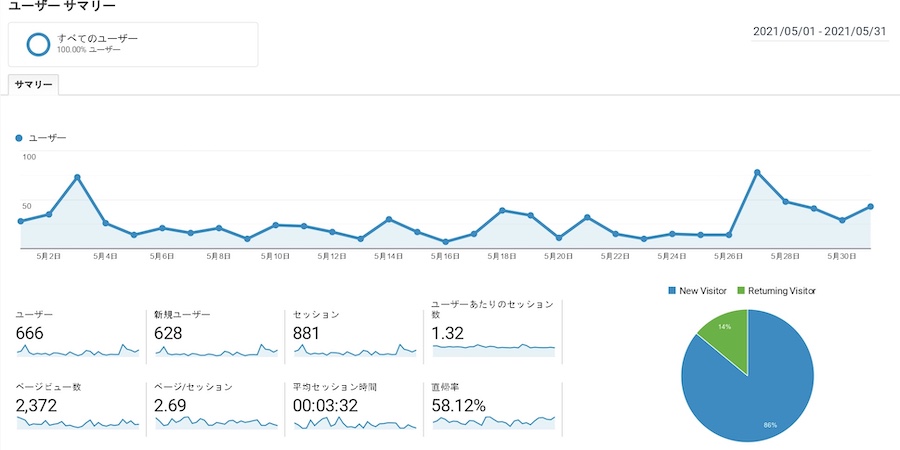Click the ユーザー サマリー page title

coord(61,6)
